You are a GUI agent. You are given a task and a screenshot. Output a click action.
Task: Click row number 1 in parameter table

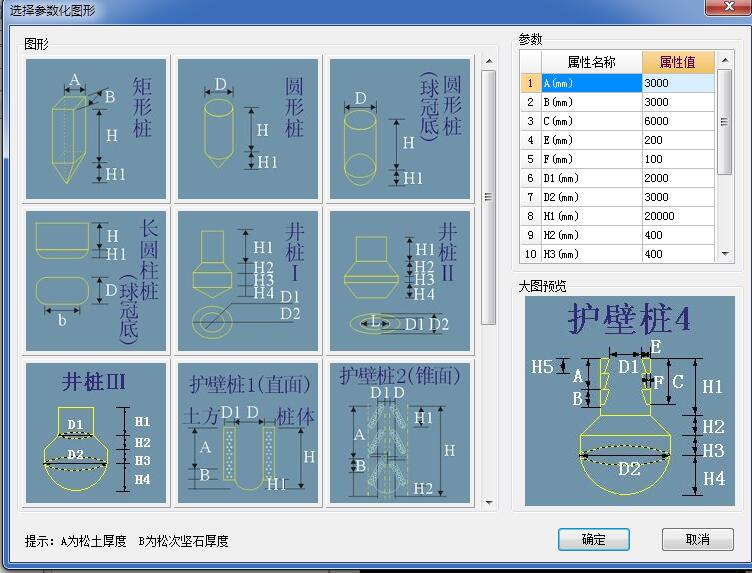(531, 83)
